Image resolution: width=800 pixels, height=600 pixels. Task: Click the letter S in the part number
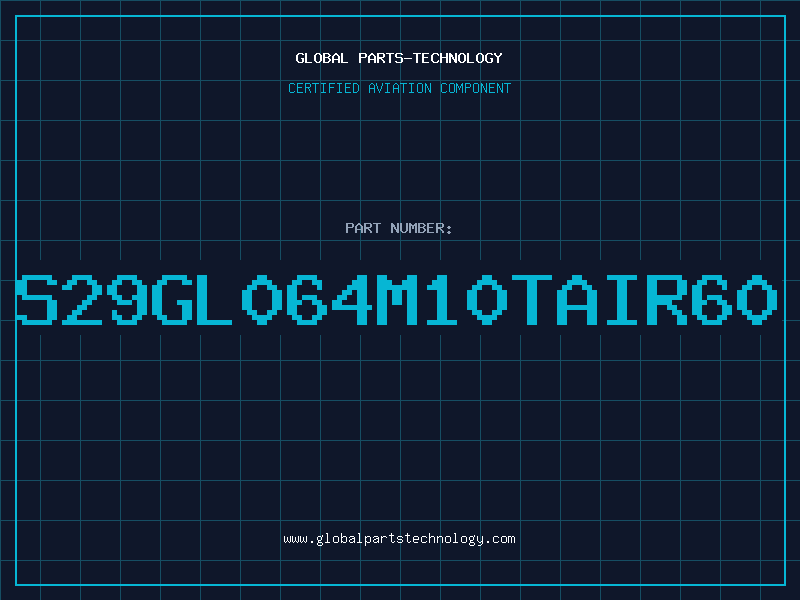coord(37,299)
